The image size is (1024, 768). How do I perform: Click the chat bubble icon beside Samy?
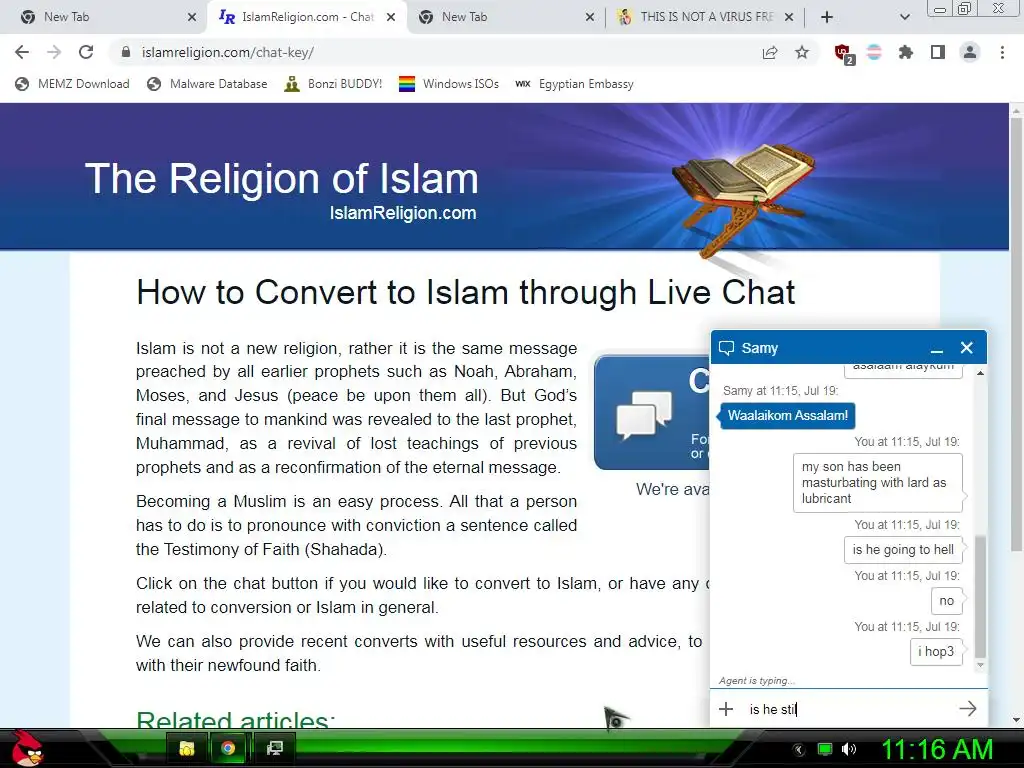click(726, 348)
